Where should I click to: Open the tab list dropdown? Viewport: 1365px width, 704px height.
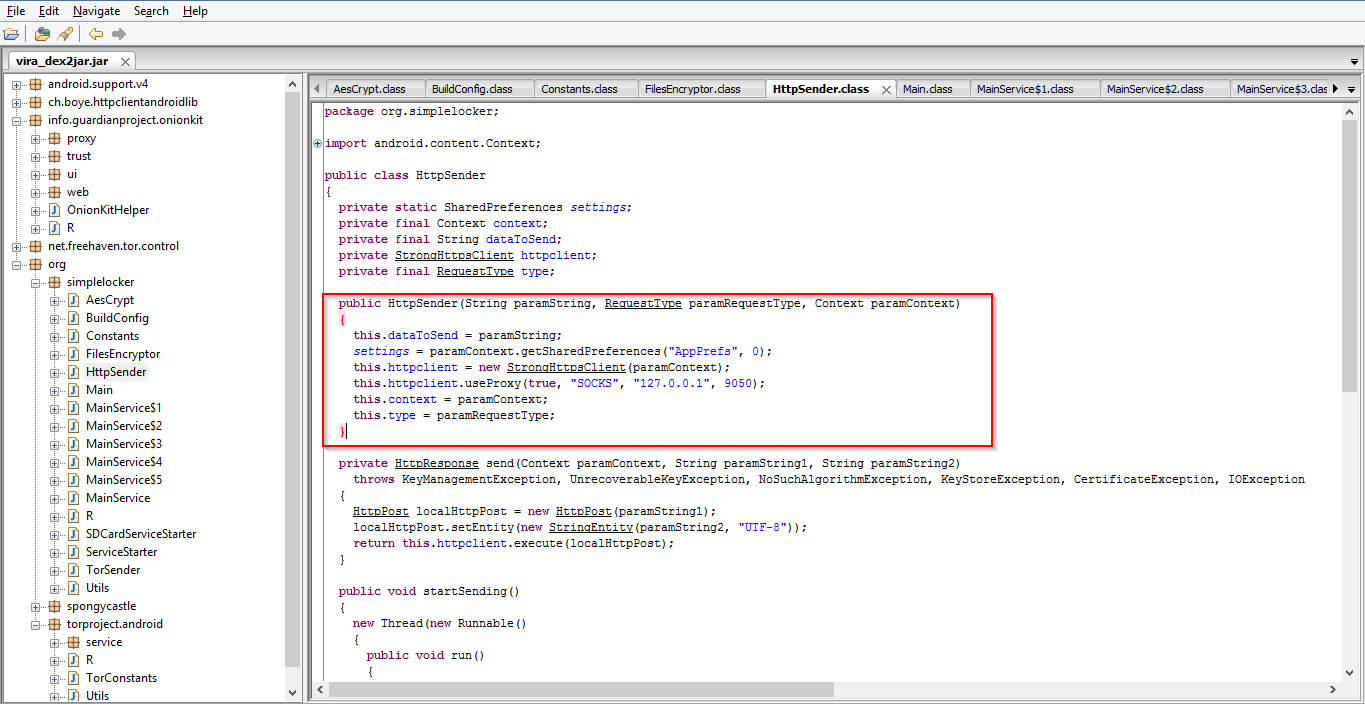(1351, 89)
